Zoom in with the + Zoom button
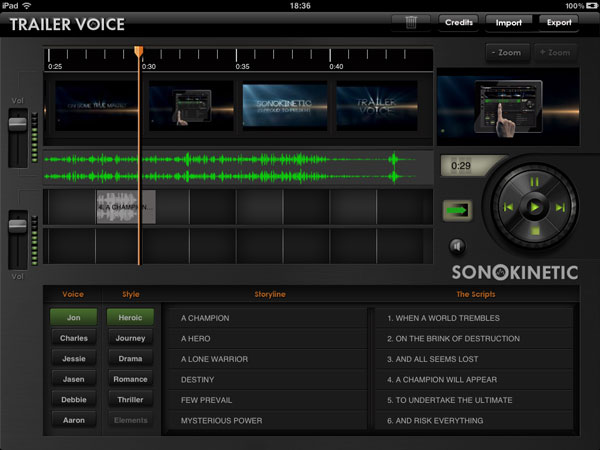 tap(554, 52)
